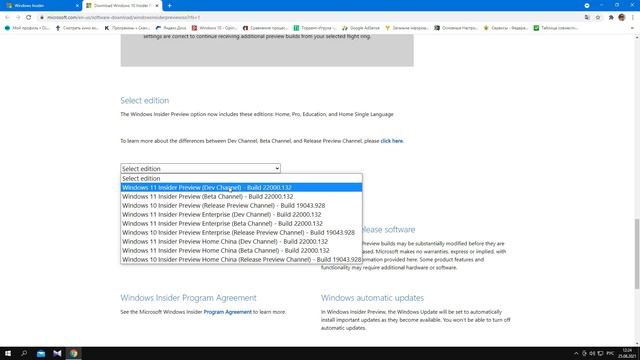Reload the page with refresh icon
Viewport: 640px width, 360px height.
point(29,18)
